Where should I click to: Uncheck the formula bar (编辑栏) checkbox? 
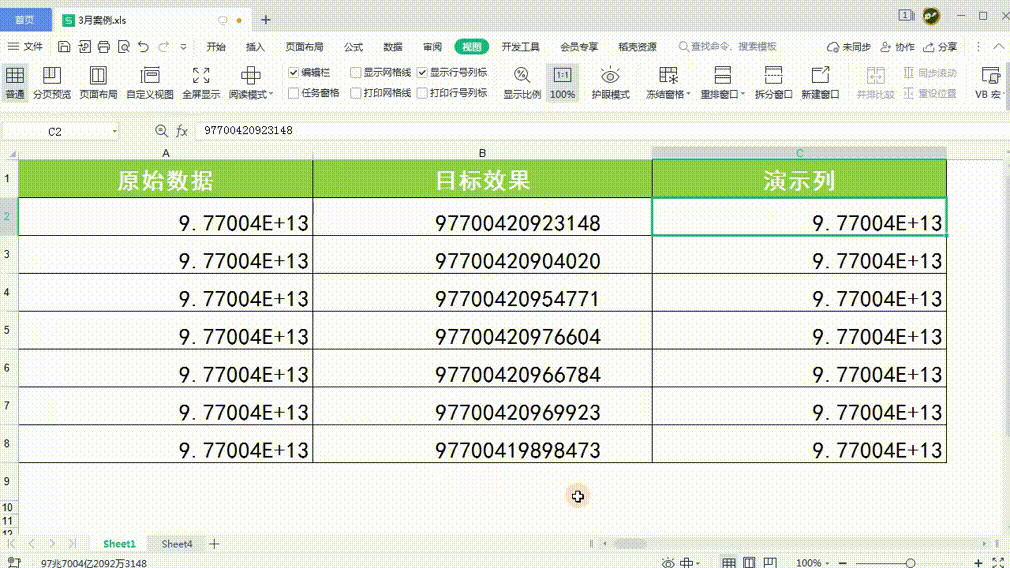[x=294, y=73]
